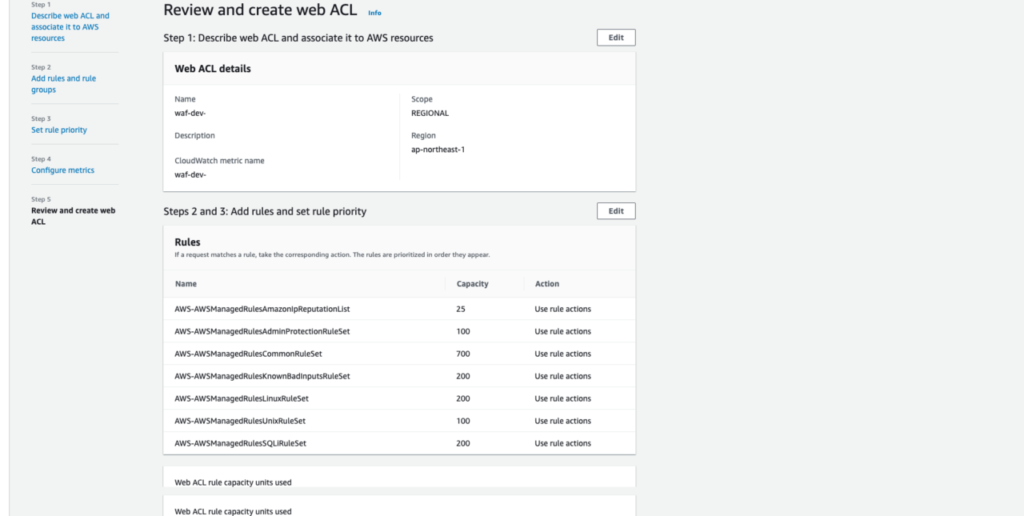This screenshot has width=1024, height=516.
Task: Click the waf-dev- name value under Name
Action: (190, 113)
